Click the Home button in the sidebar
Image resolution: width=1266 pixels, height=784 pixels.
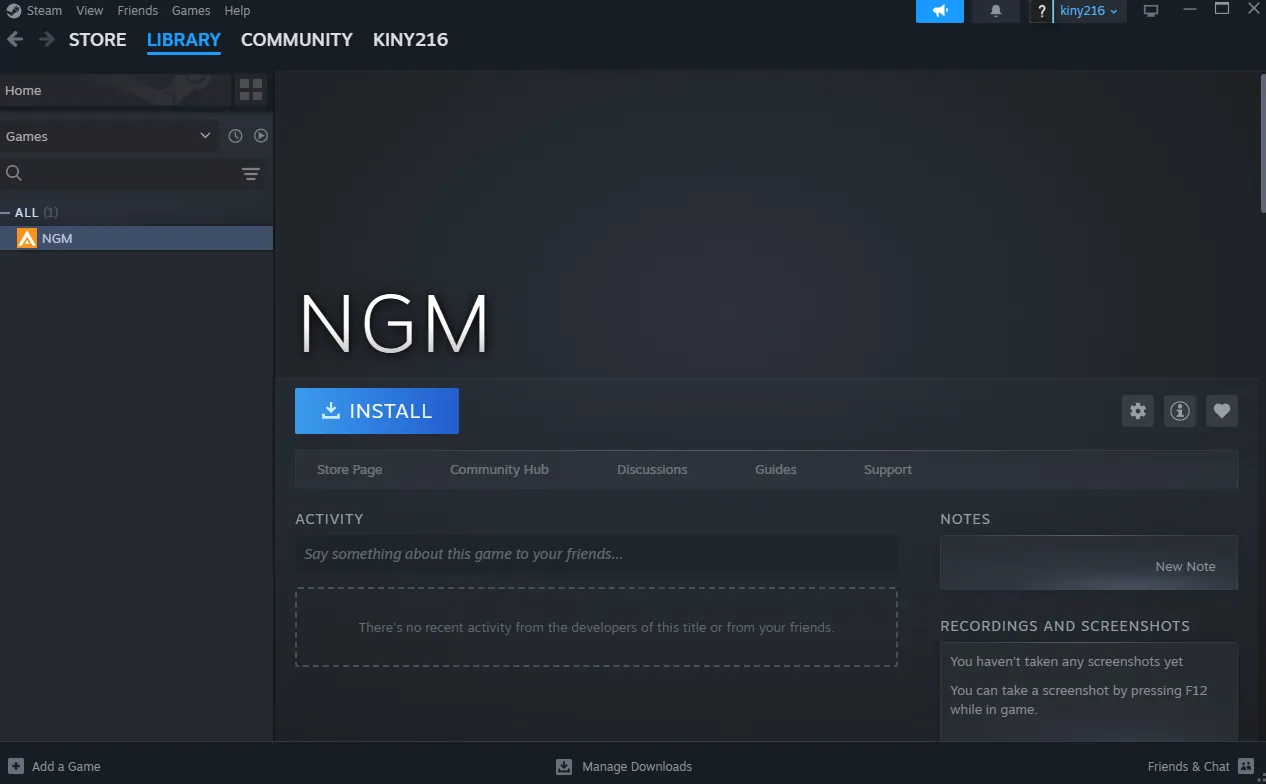click(x=115, y=90)
